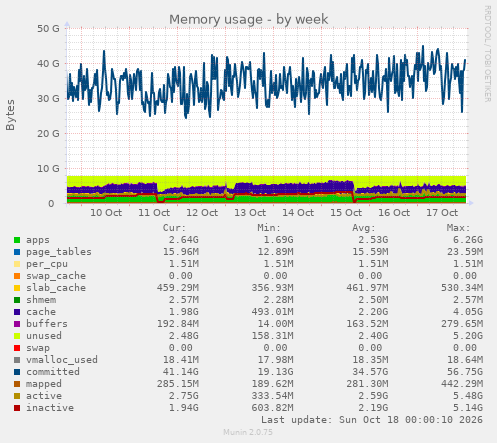
Task: Click the 'Max:' column header
Action: (458, 228)
